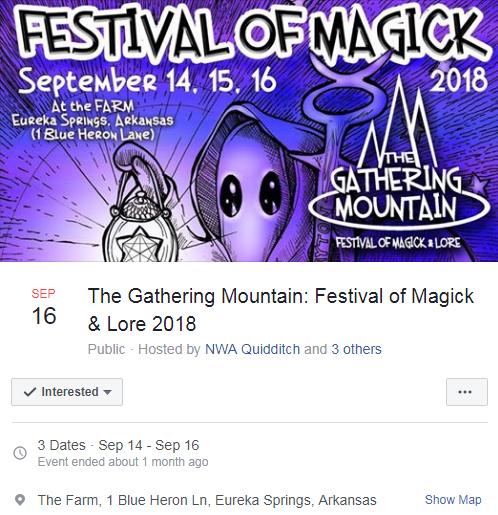The height and width of the screenshot is (515, 498).
Task: Expand the Interested dropdown arrow
Action: [x=107, y=392]
